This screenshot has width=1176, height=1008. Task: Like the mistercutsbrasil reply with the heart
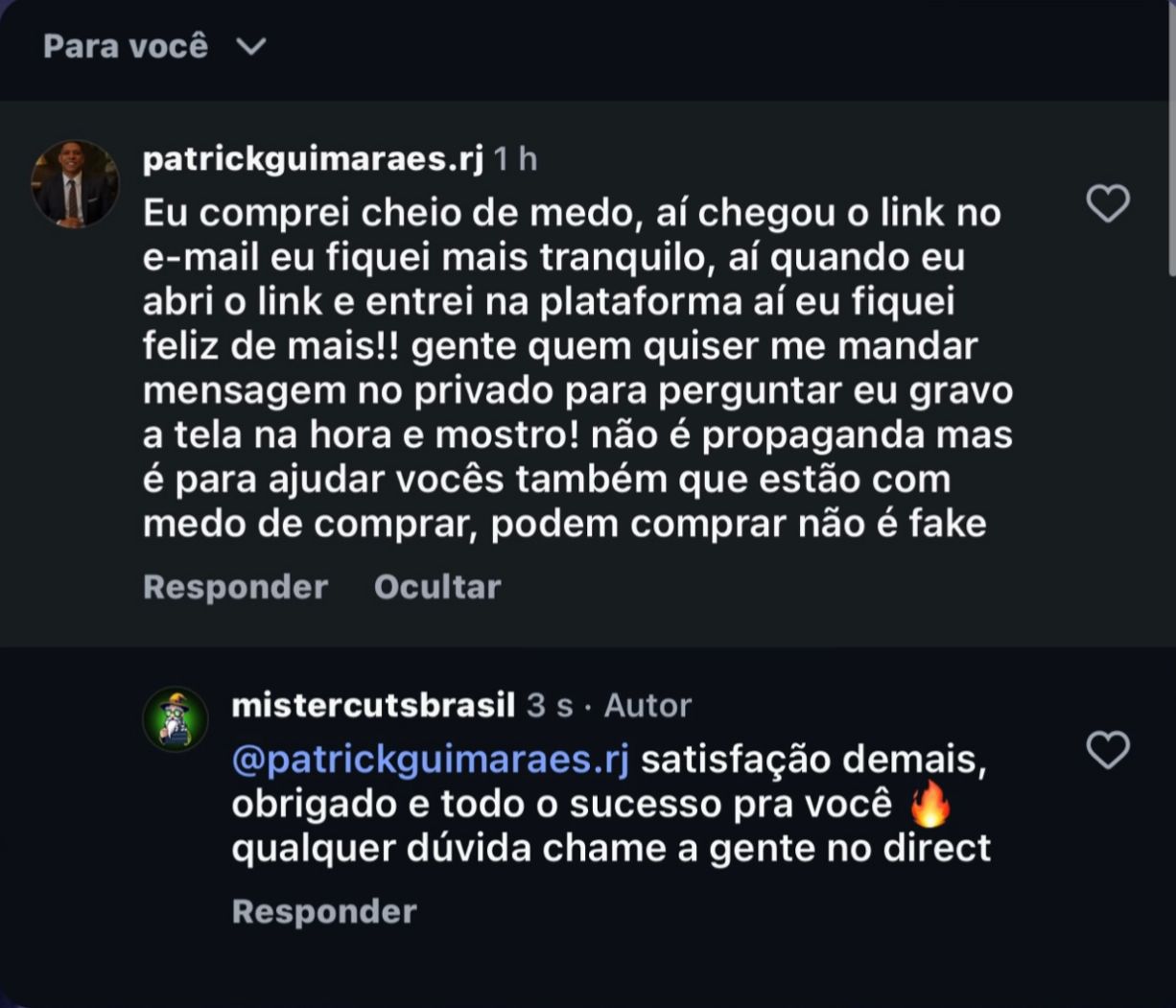1108,750
